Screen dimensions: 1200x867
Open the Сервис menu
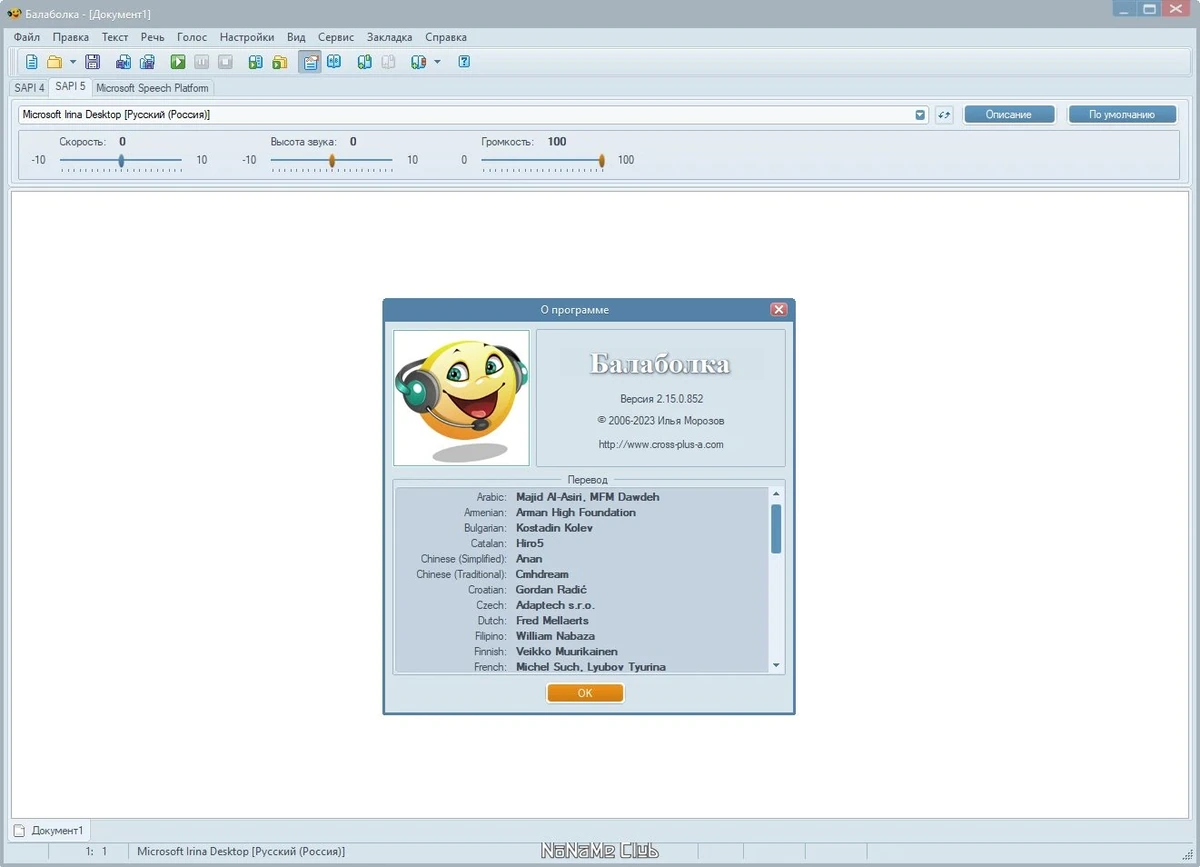pos(336,37)
